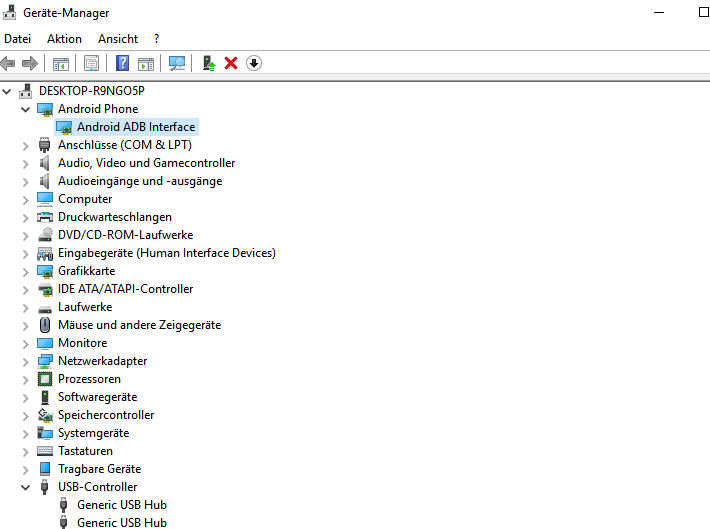Collapse the USB-Controller category
The height and width of the screenshot is (529, 710).
coord(25,487)
